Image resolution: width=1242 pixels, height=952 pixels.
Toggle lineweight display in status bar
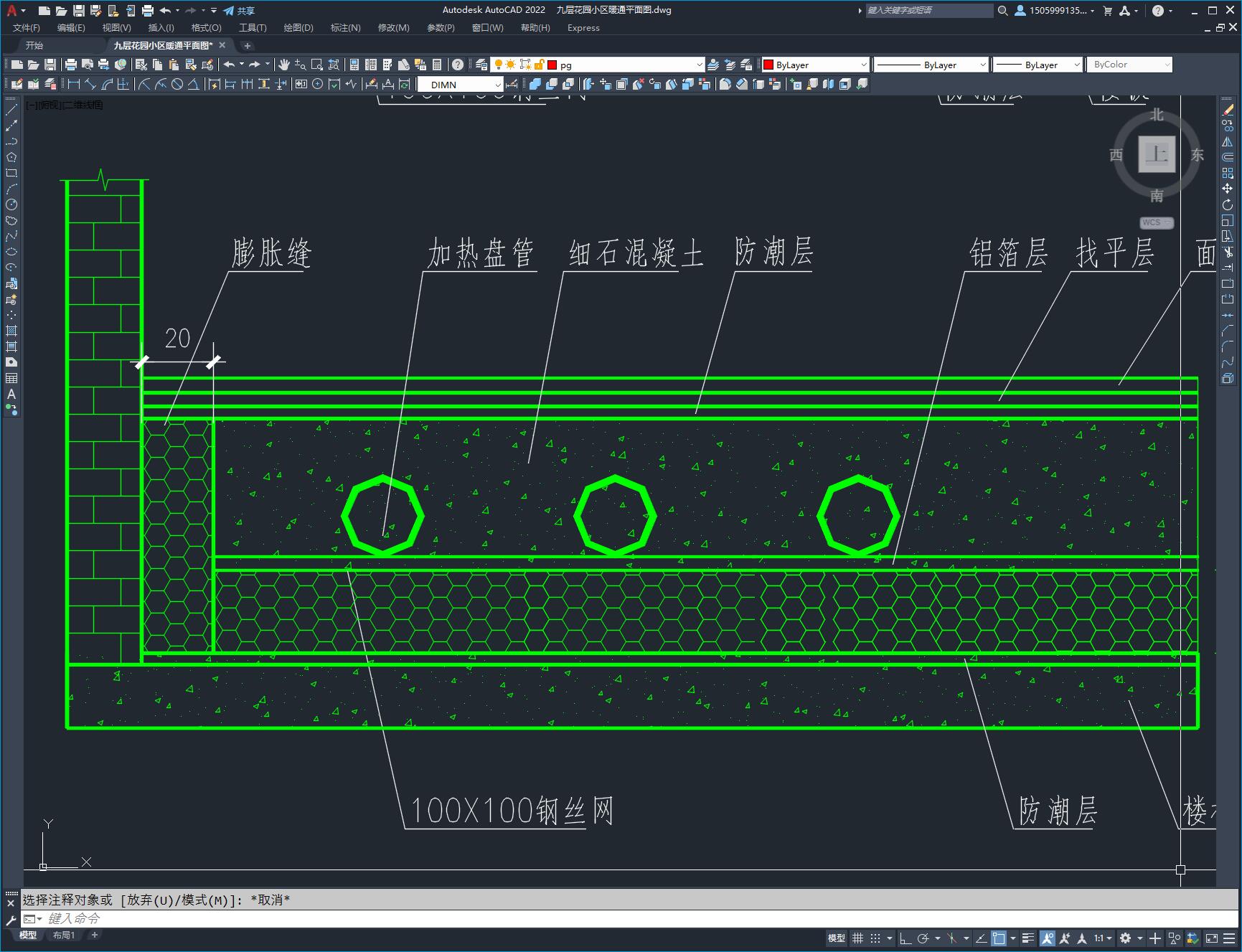[1028, 938]
